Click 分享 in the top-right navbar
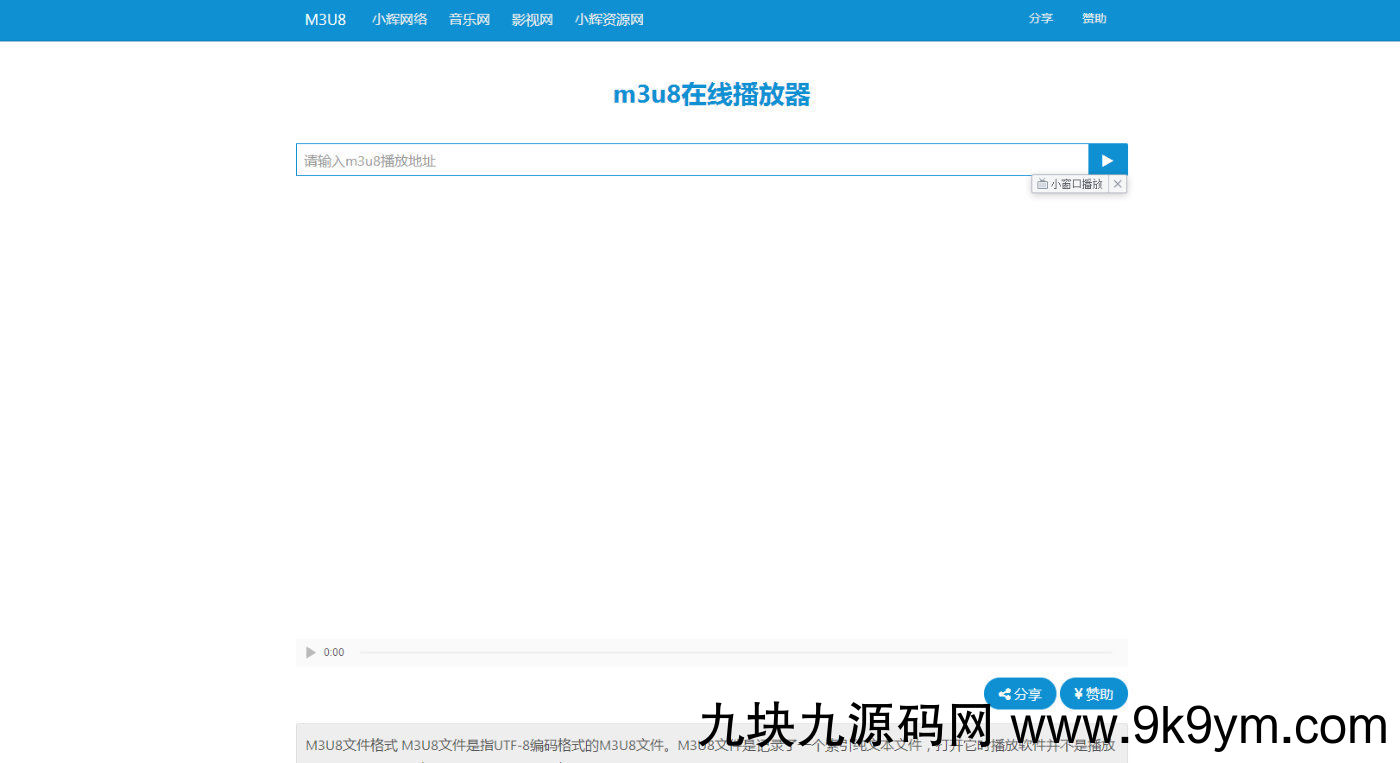1400x763 pixels. pyautogui.click(x=1041, y=18)
